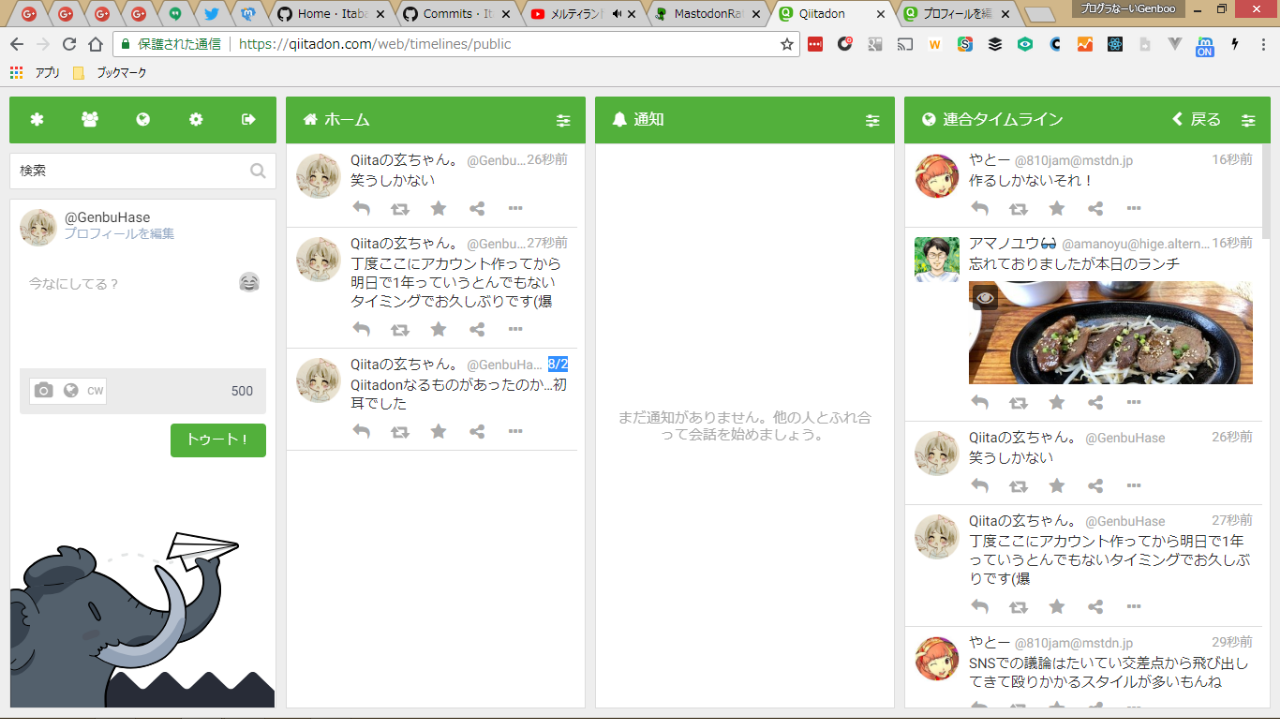Expand the notifications column settings
Viewport: 1280px width, 719px height.
pos(872,120)
